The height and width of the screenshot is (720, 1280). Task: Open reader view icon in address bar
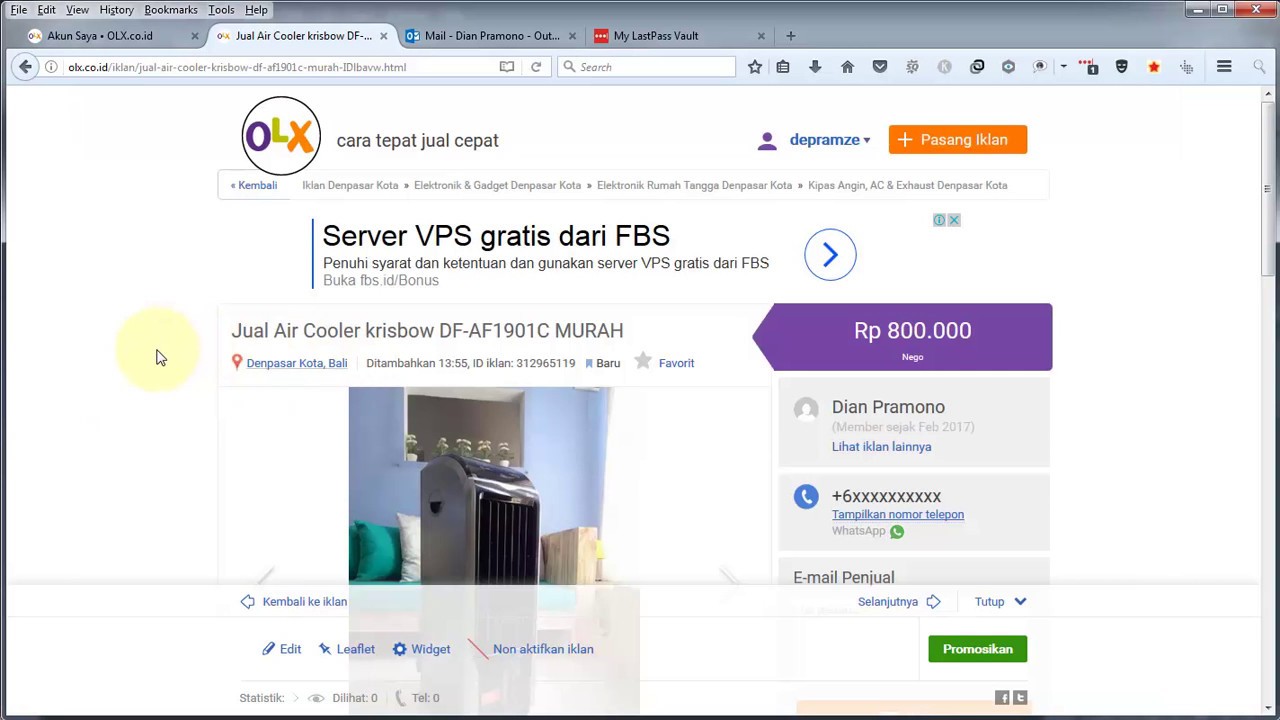[507, 67]
